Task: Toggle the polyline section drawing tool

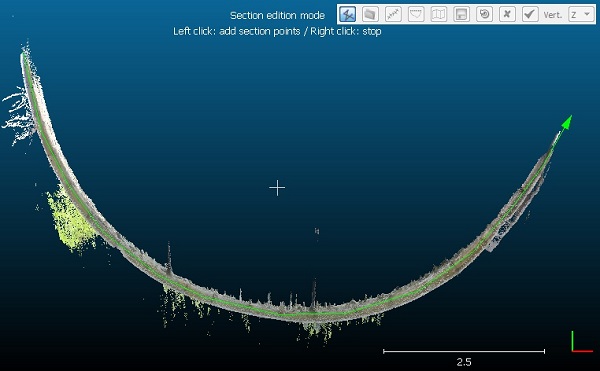Action: [x=347, y=15]
